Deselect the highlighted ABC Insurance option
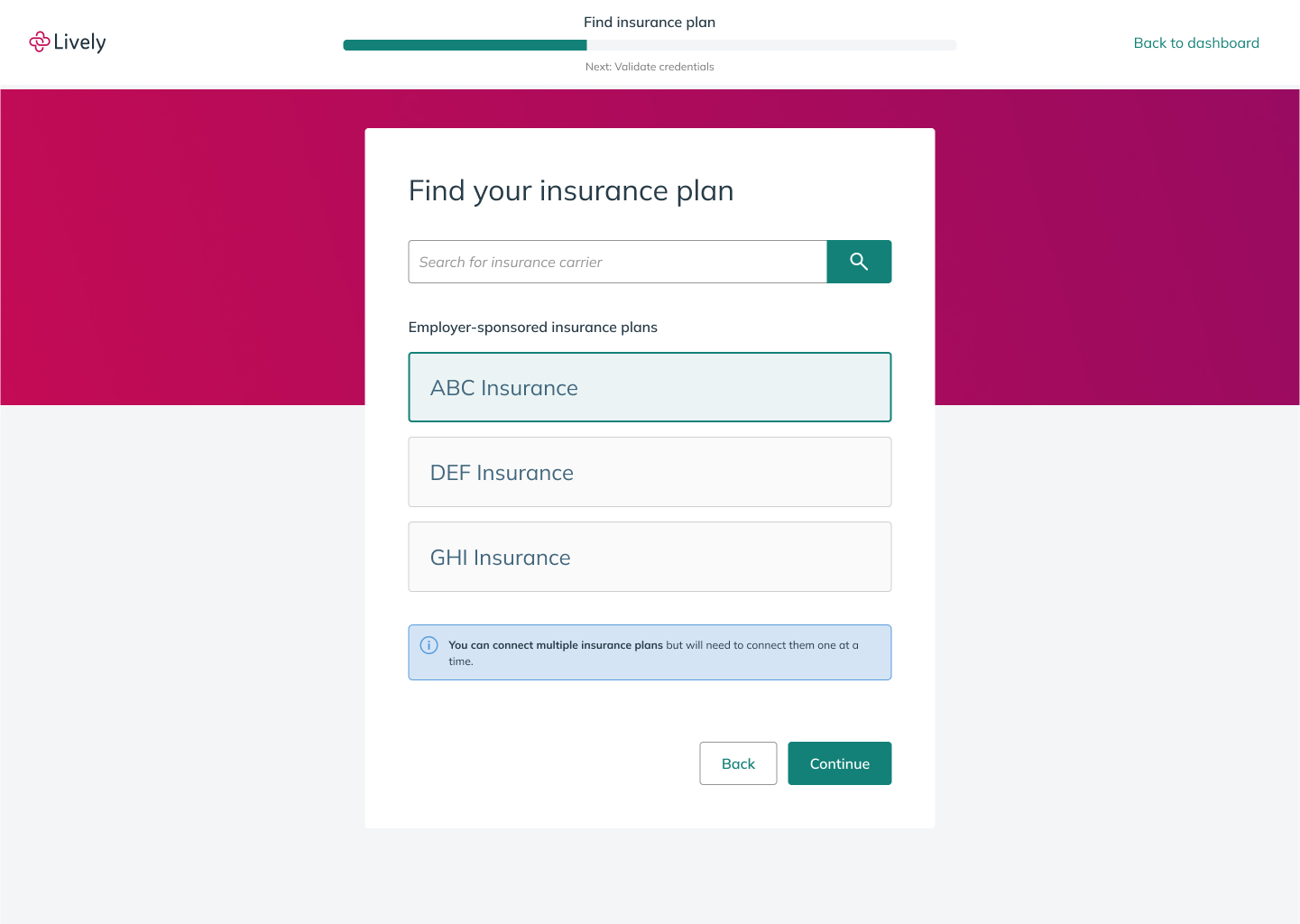This screenshot has width=1300, height=924. pyautogui.click(x=650, y=387)
